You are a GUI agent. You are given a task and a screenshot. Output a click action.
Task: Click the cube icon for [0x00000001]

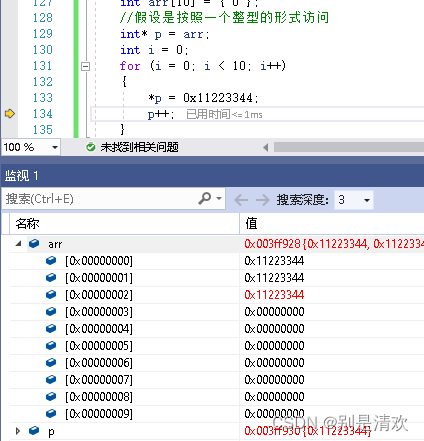click(x=51, y=277)
